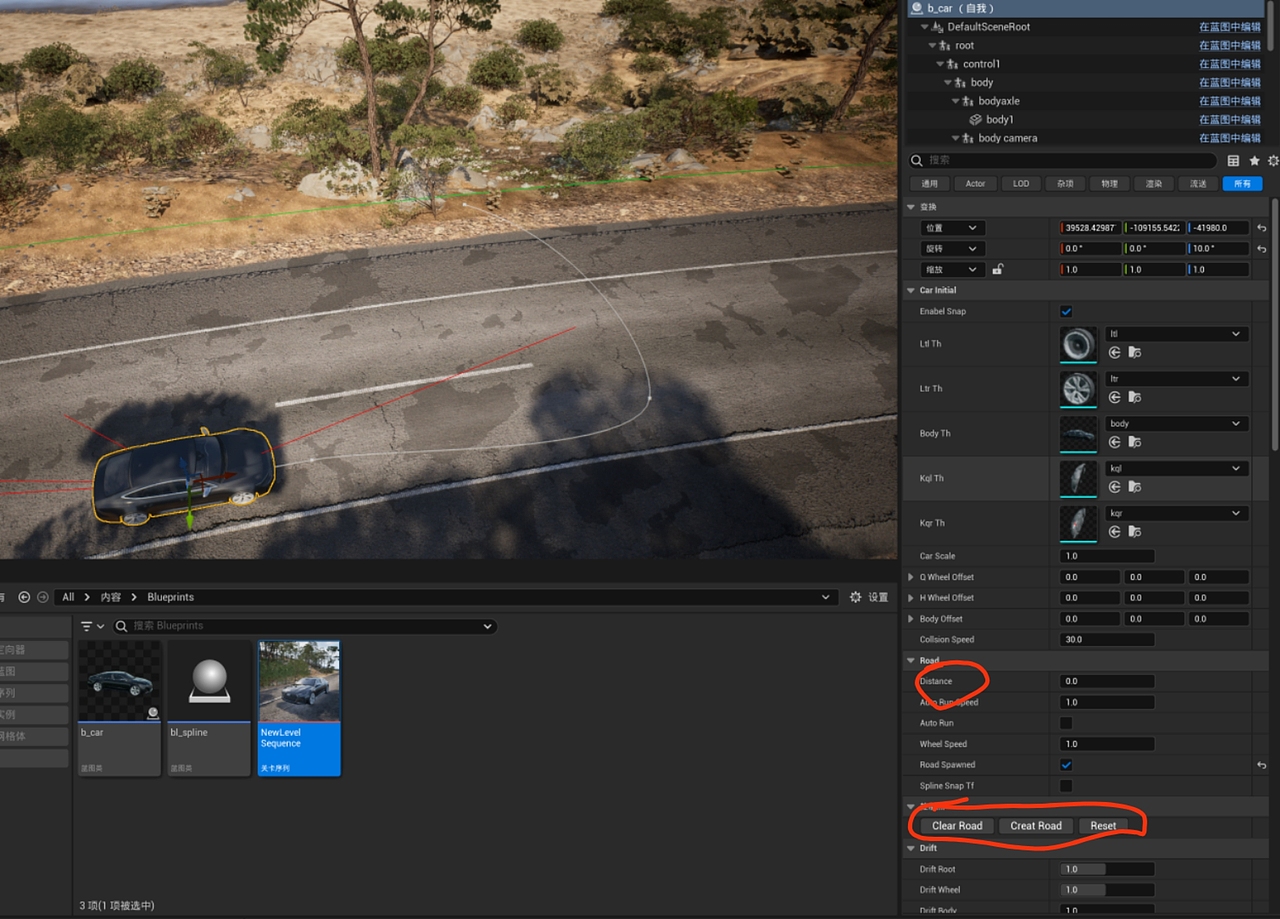Click the Reset button
This screenshot has height=919, width=1280.
(x=1103, y=826)
